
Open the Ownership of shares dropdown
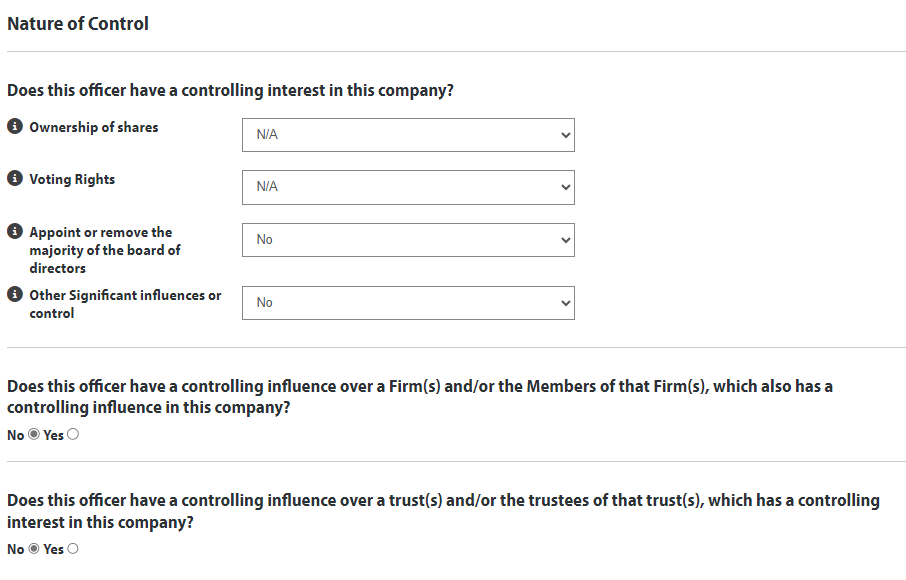pyautogui.click(x=408, y=135)
